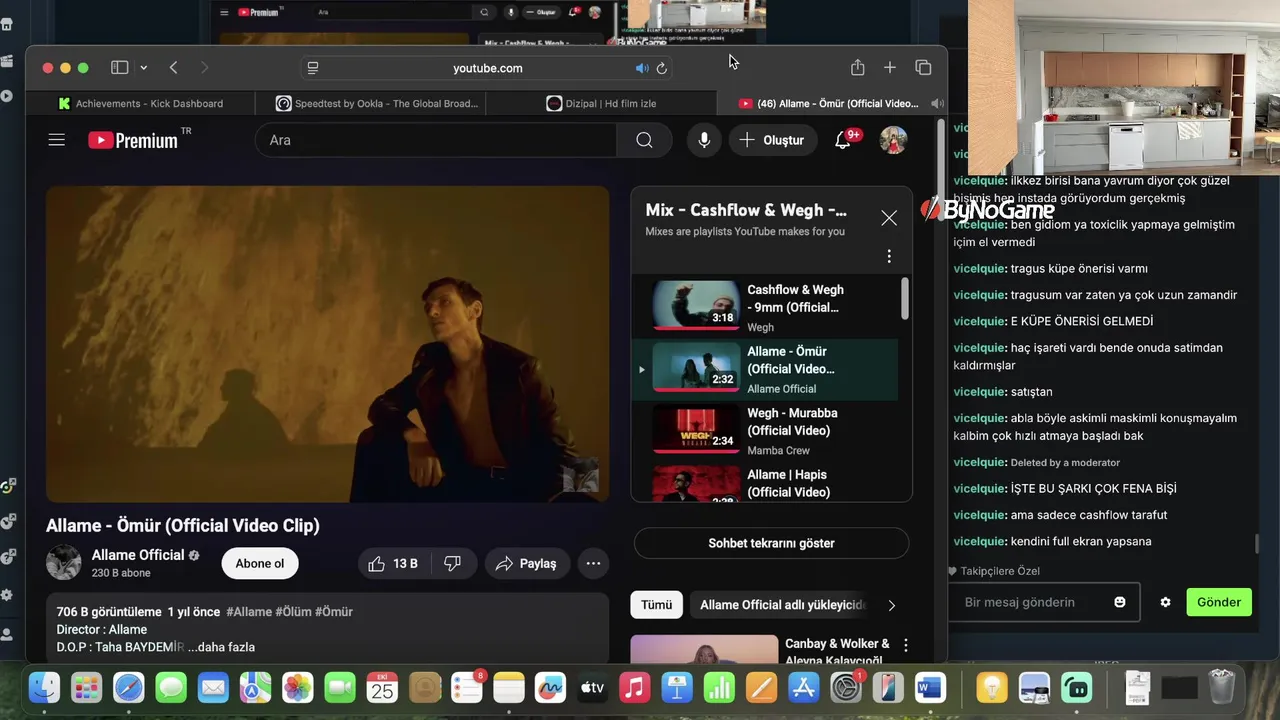The height and width of the screenshot is (720, 1280).
Task: Open more actions ellipsis under video
Action: pyautogui.click(x=593, y=564)
